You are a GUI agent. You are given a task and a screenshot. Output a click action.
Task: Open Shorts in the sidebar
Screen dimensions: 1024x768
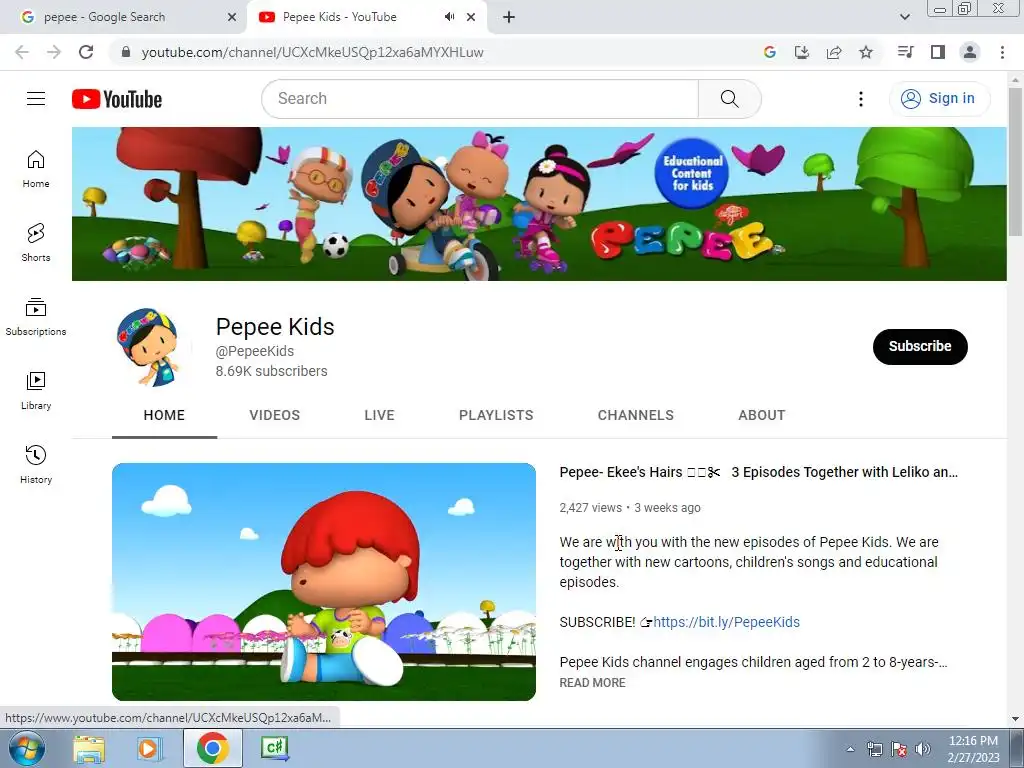[x=36, y=243]
